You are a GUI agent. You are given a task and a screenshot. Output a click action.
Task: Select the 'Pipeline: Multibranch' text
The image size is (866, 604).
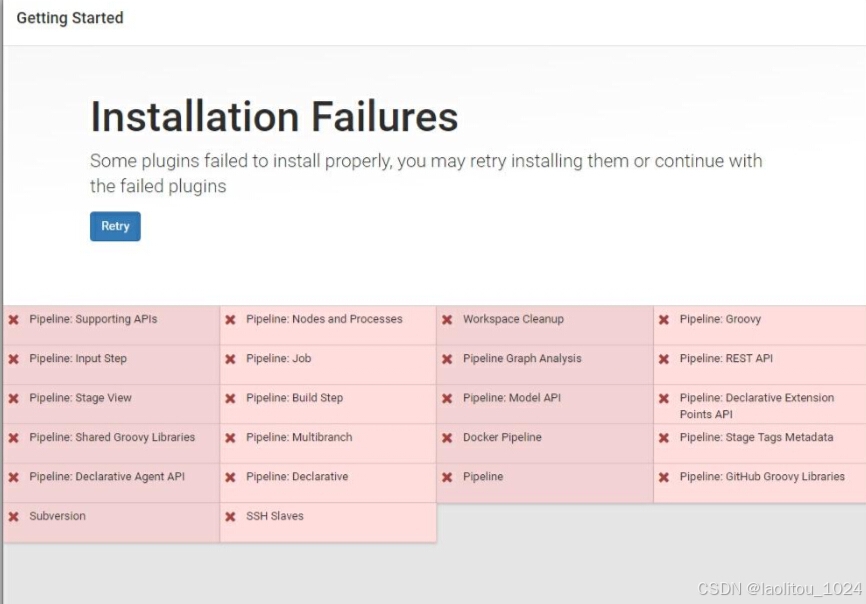(x=299, y=437)
